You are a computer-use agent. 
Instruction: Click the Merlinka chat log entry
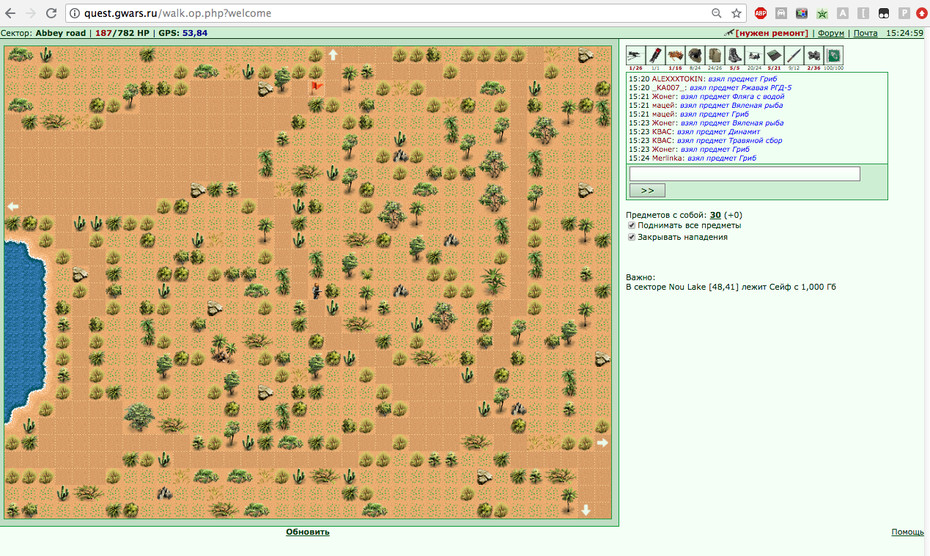pos(692,158)
